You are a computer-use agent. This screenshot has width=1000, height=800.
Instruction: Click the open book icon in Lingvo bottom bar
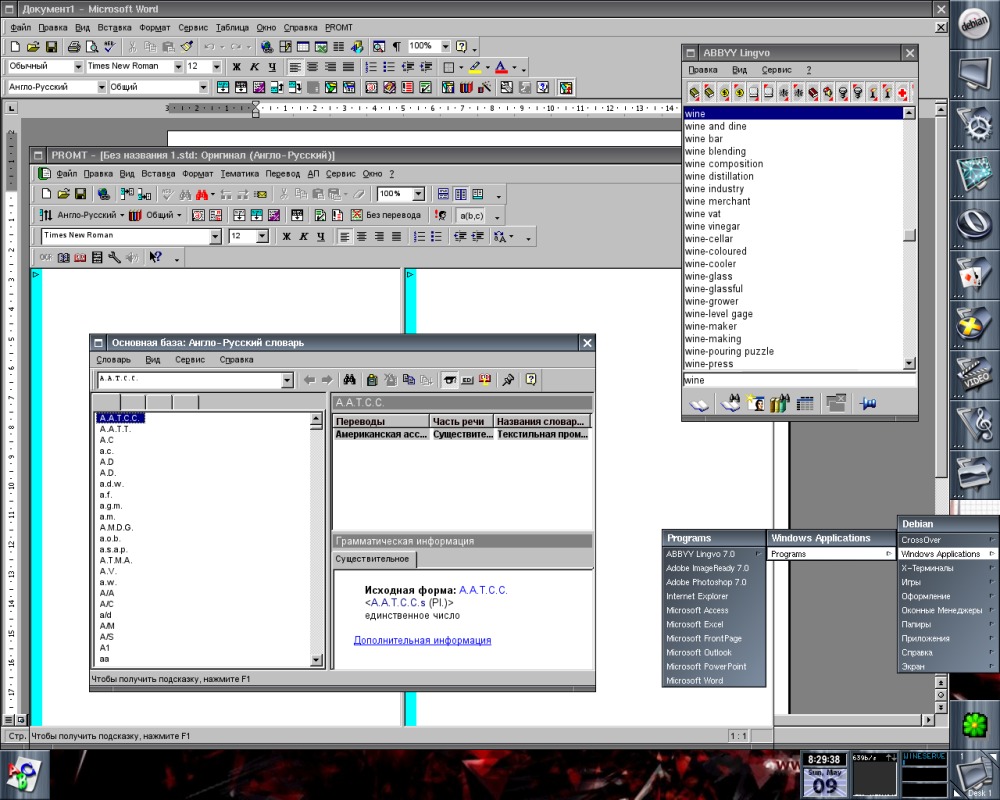click(x=699, y=403)
